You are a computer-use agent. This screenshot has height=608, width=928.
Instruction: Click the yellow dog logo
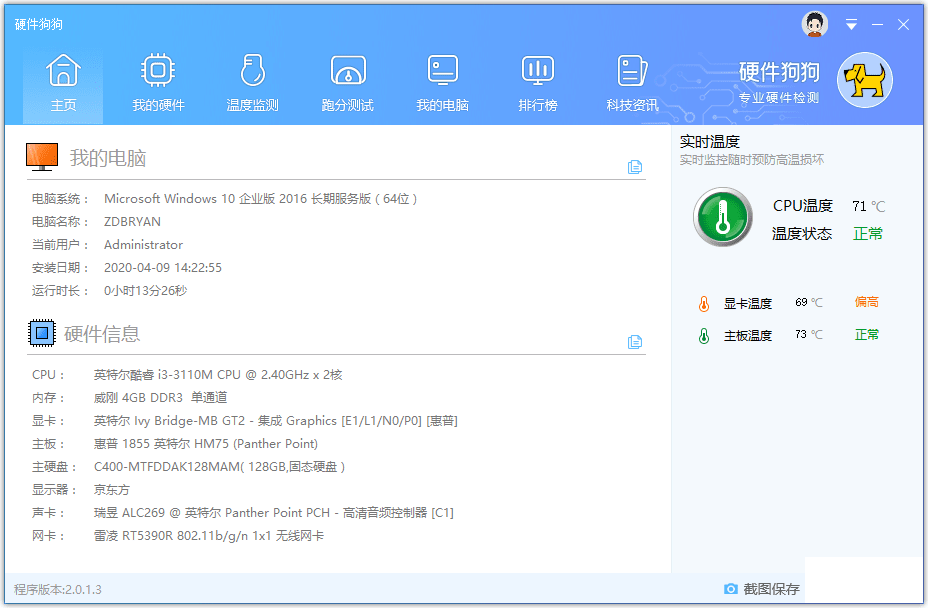tap(865, 80)
